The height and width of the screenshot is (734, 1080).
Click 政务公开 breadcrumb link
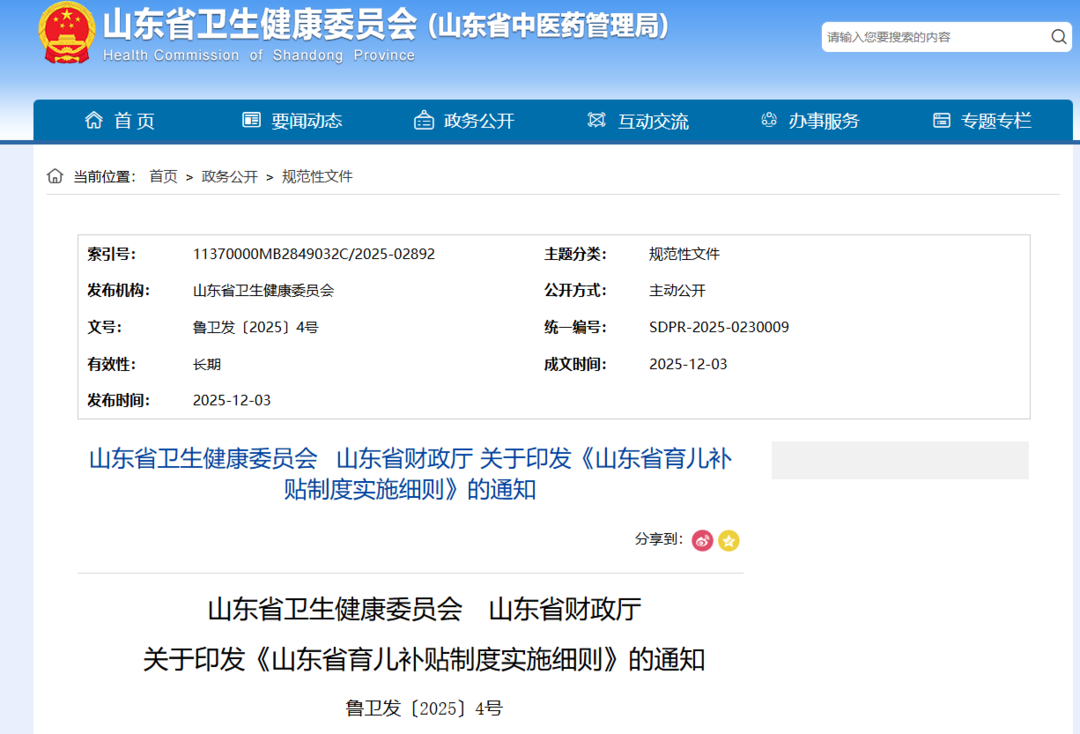click(229, 176)
